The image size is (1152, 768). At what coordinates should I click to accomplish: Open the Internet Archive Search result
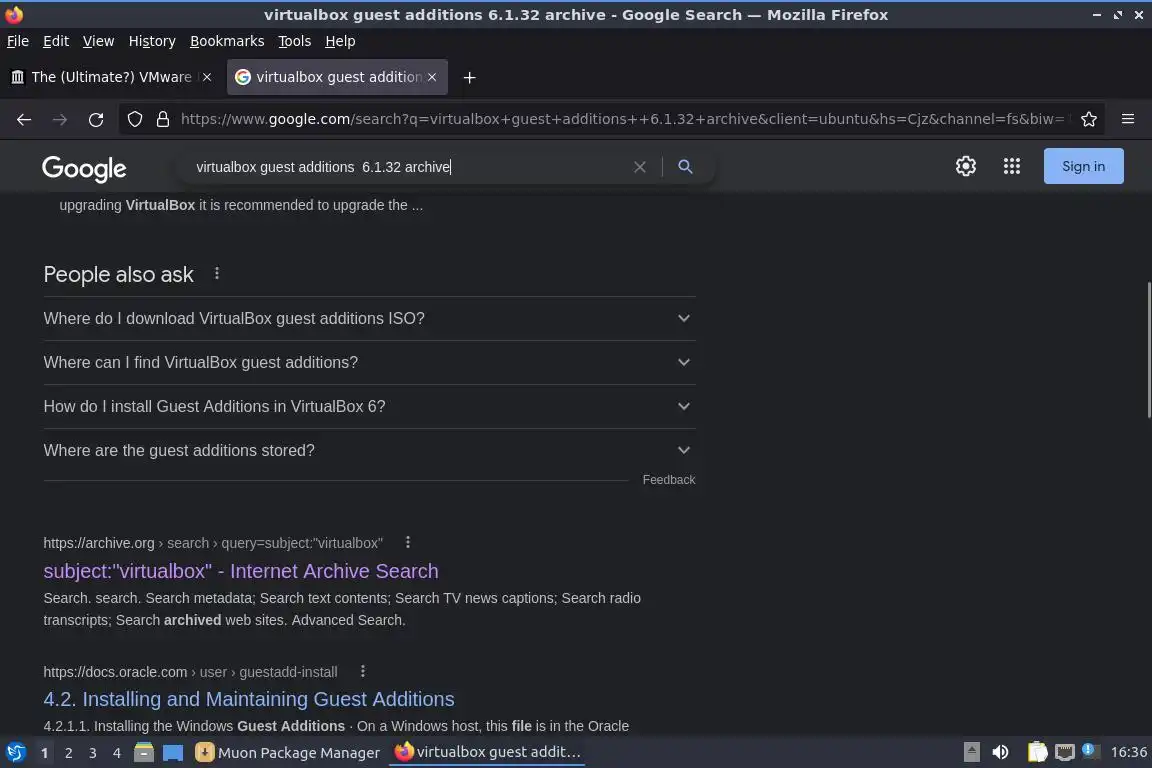[x=241, y=571]
